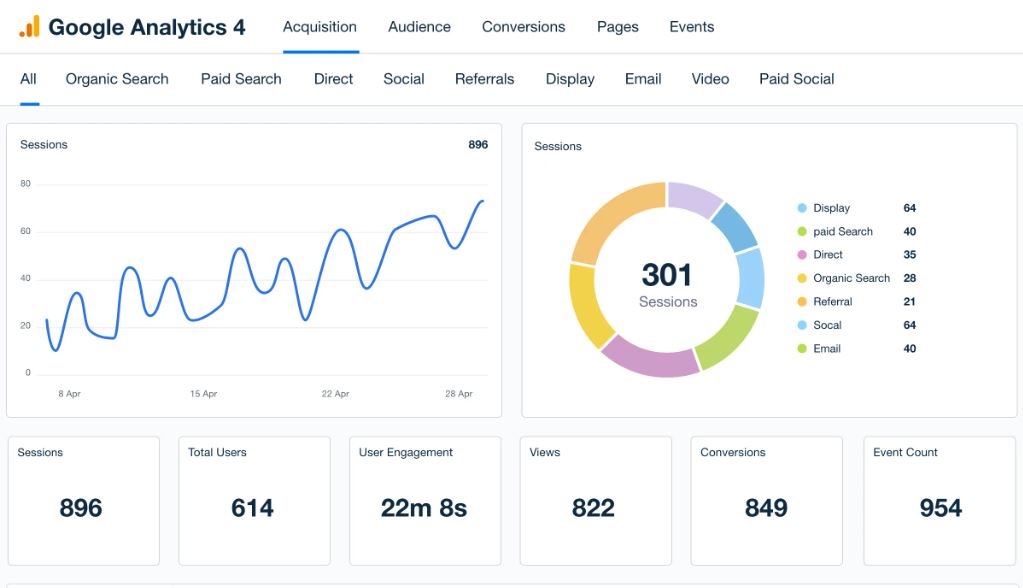Screen dimensions: 1023x588
Task: Filter traffic by Paid Search
Action: [x=240, y=79]
